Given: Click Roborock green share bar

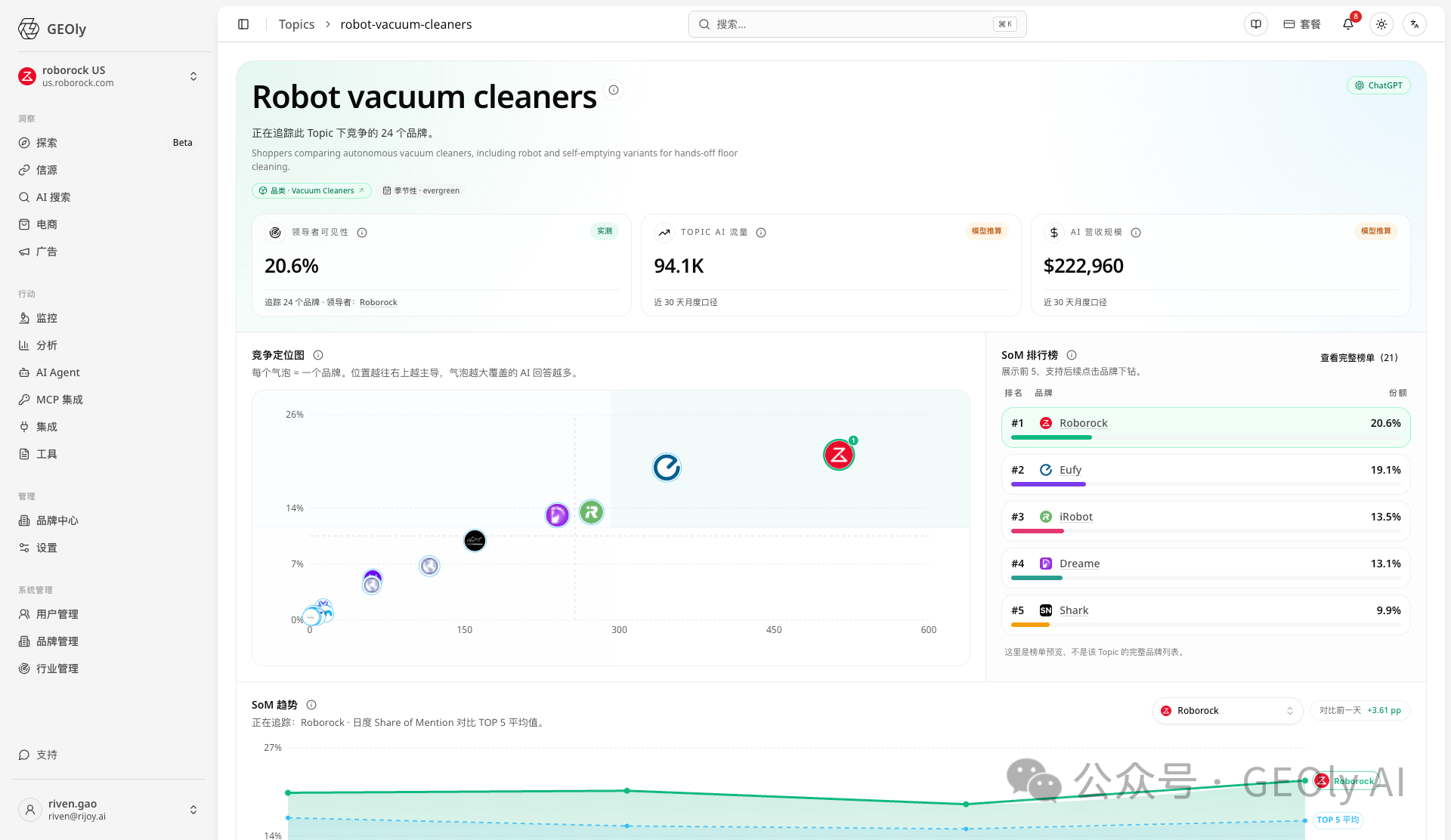Looking at the screenshot, I should coord(1051,437).
